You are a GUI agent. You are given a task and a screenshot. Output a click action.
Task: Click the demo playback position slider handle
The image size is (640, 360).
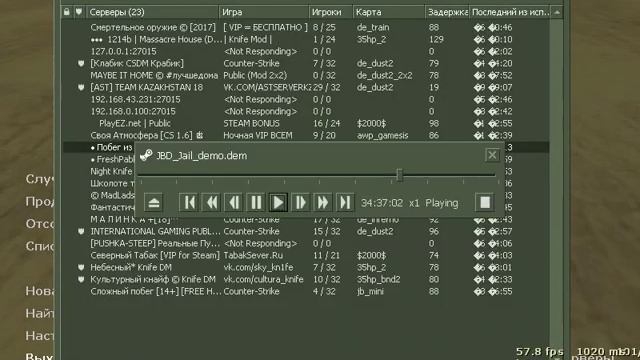400,175
